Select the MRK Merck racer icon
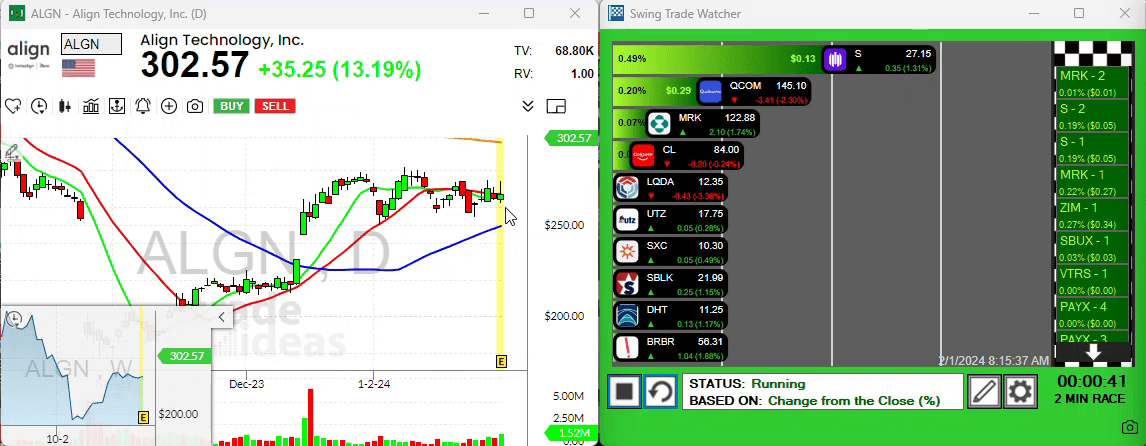1146x446 pixels. pos(660,124)
